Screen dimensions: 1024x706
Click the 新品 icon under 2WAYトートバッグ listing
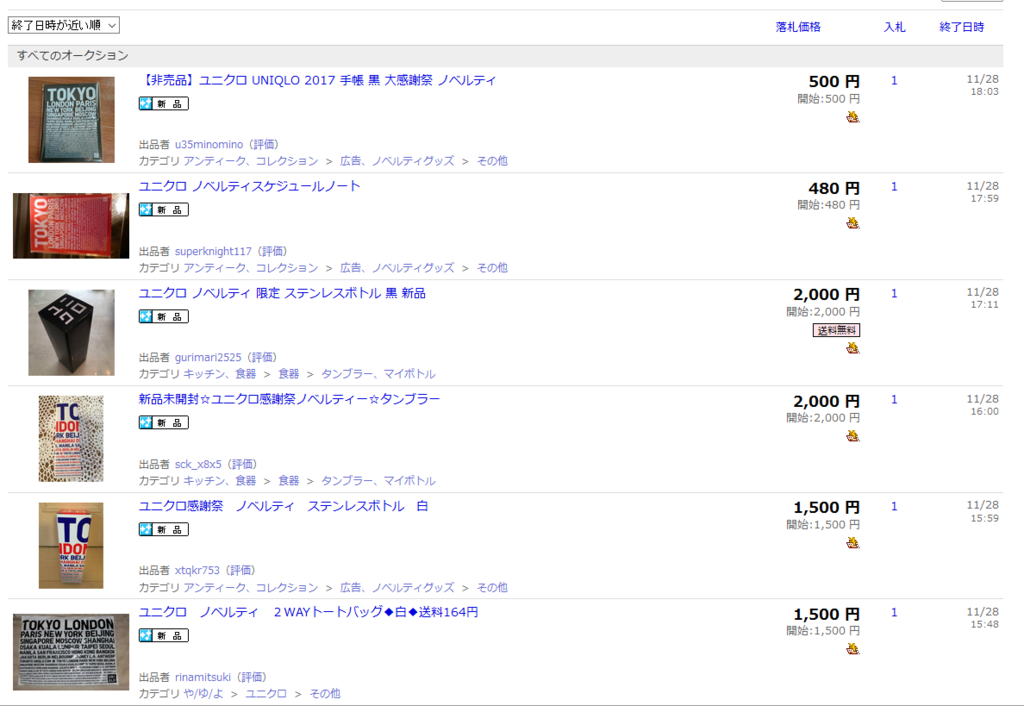[163, 635]
